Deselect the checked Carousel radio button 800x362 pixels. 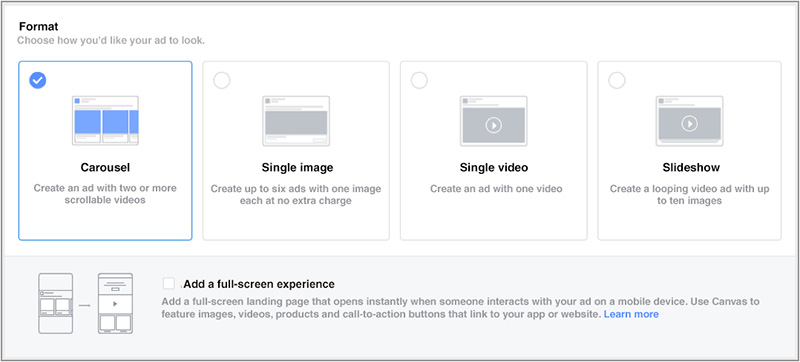click(37, 80)
